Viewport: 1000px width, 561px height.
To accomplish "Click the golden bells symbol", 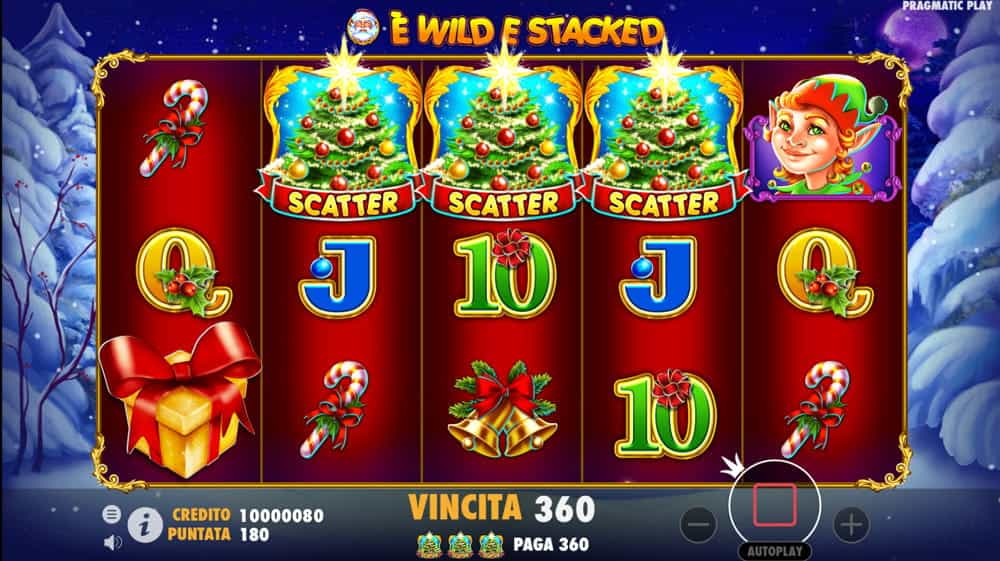I will (x=503, y=410).
